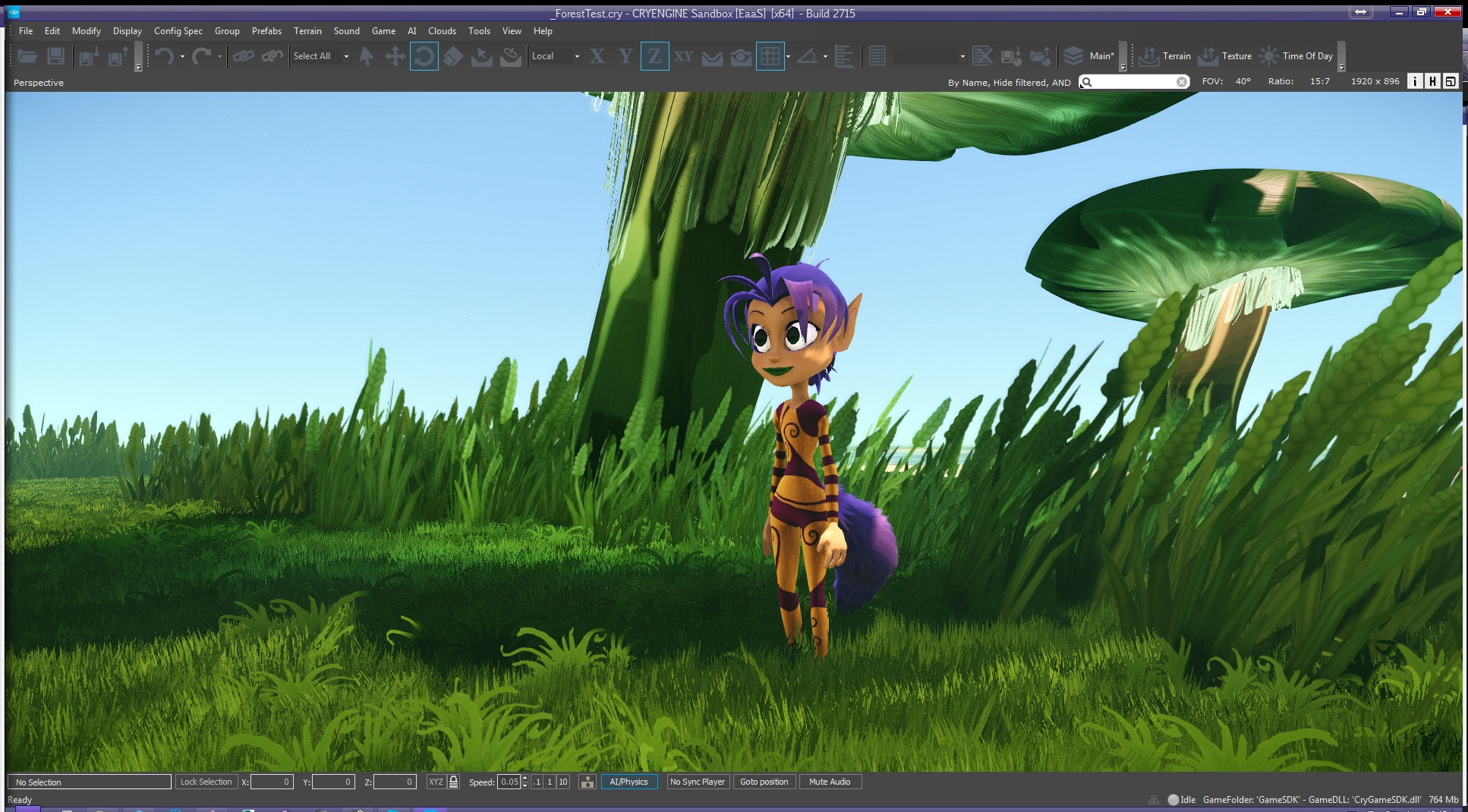Click the Mute Audio button
The height and width of the screenshot is (812, 1468).
point(830,782)
